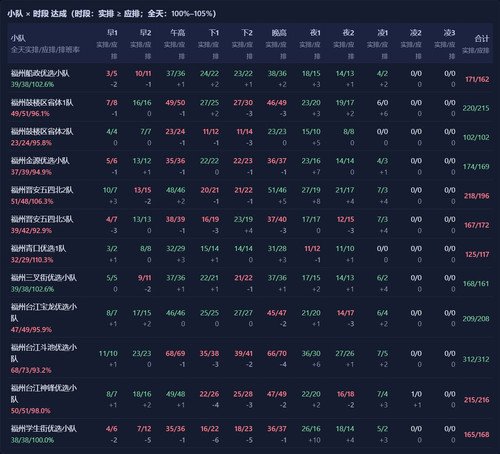This screenshot has height=454, width=500.
Task: Click the total 312/312
Action: [476, 359]
